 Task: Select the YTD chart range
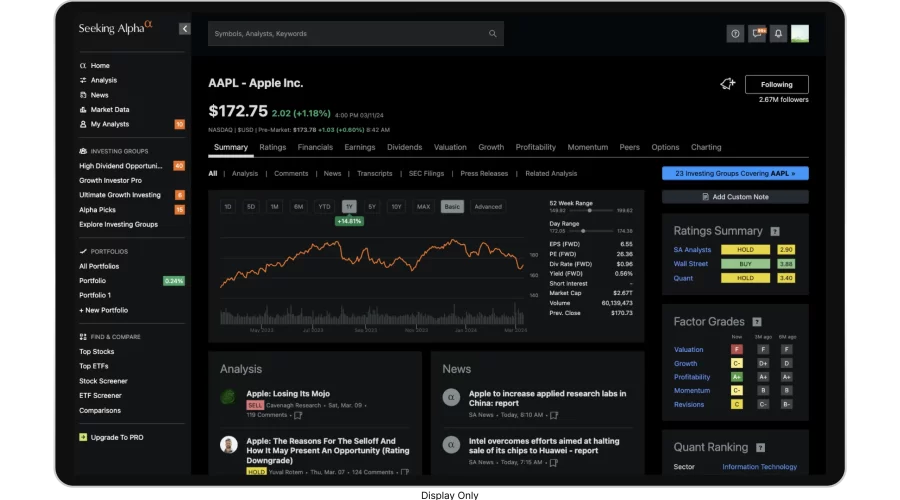pyautogui.click(x=324, y=207)
